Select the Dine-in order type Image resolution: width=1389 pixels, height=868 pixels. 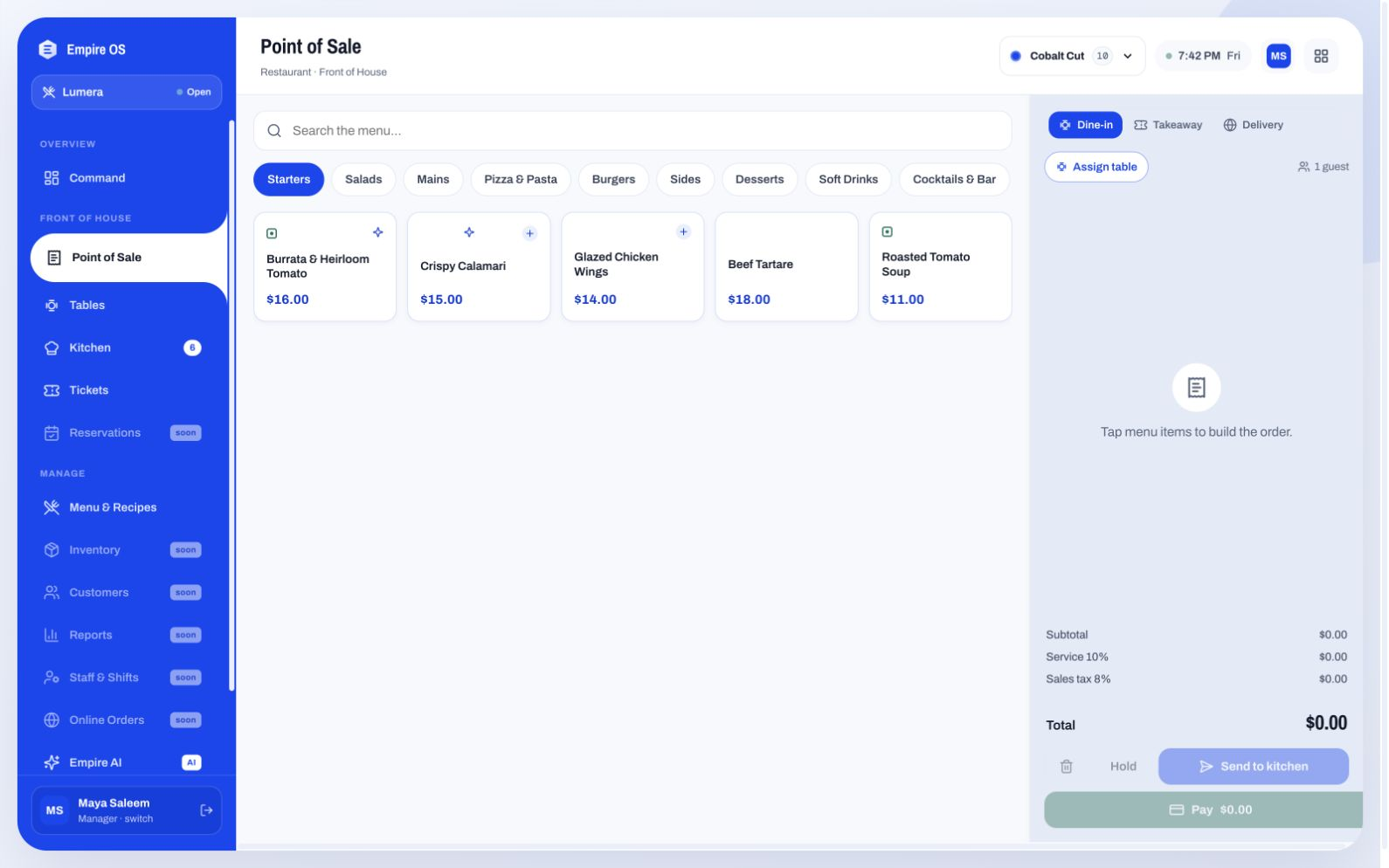(x=1086, y=125)
